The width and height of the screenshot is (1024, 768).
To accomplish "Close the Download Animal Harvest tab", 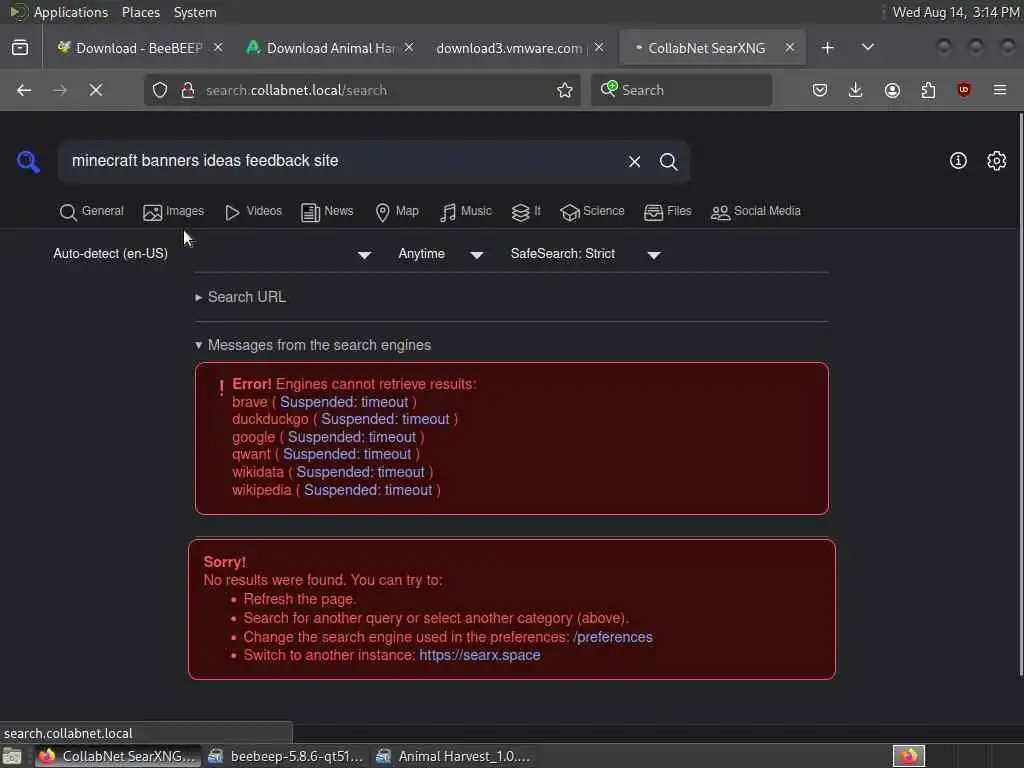I will pyautogui.click(x=409, y=48).
